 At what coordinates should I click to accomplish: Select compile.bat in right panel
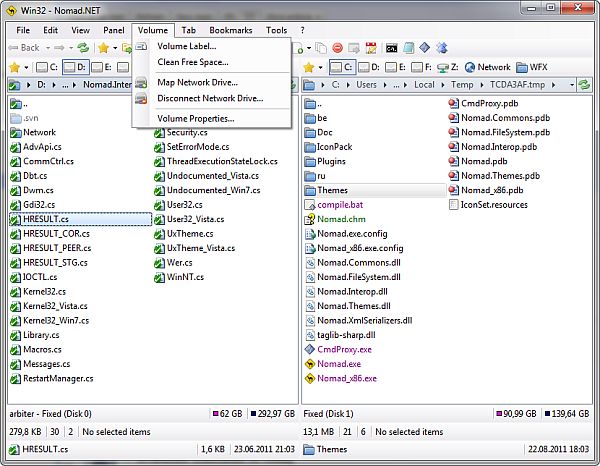pos(333,205)
